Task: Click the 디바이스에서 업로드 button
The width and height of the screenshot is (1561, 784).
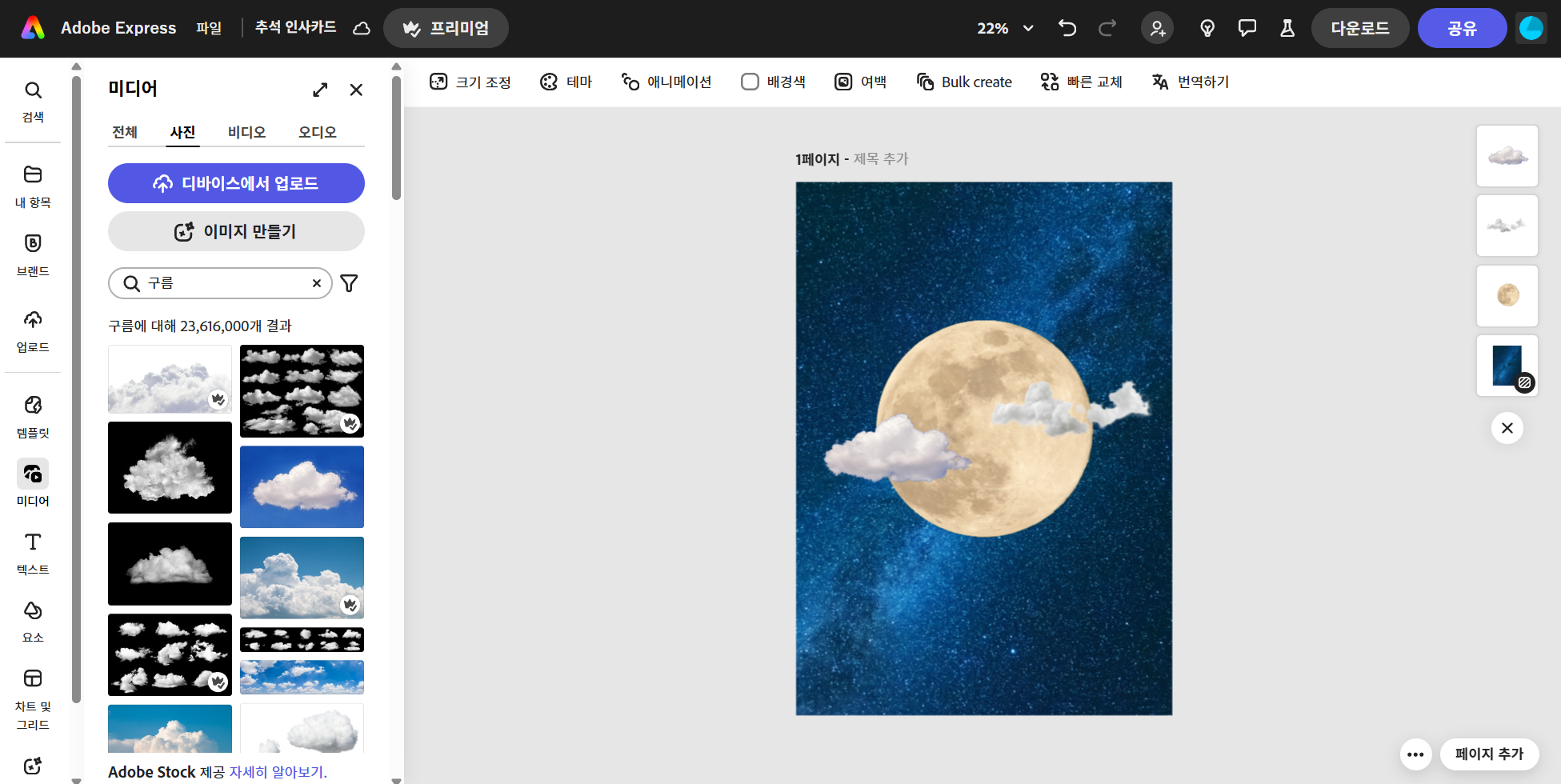Action: (x=236, y=183)
